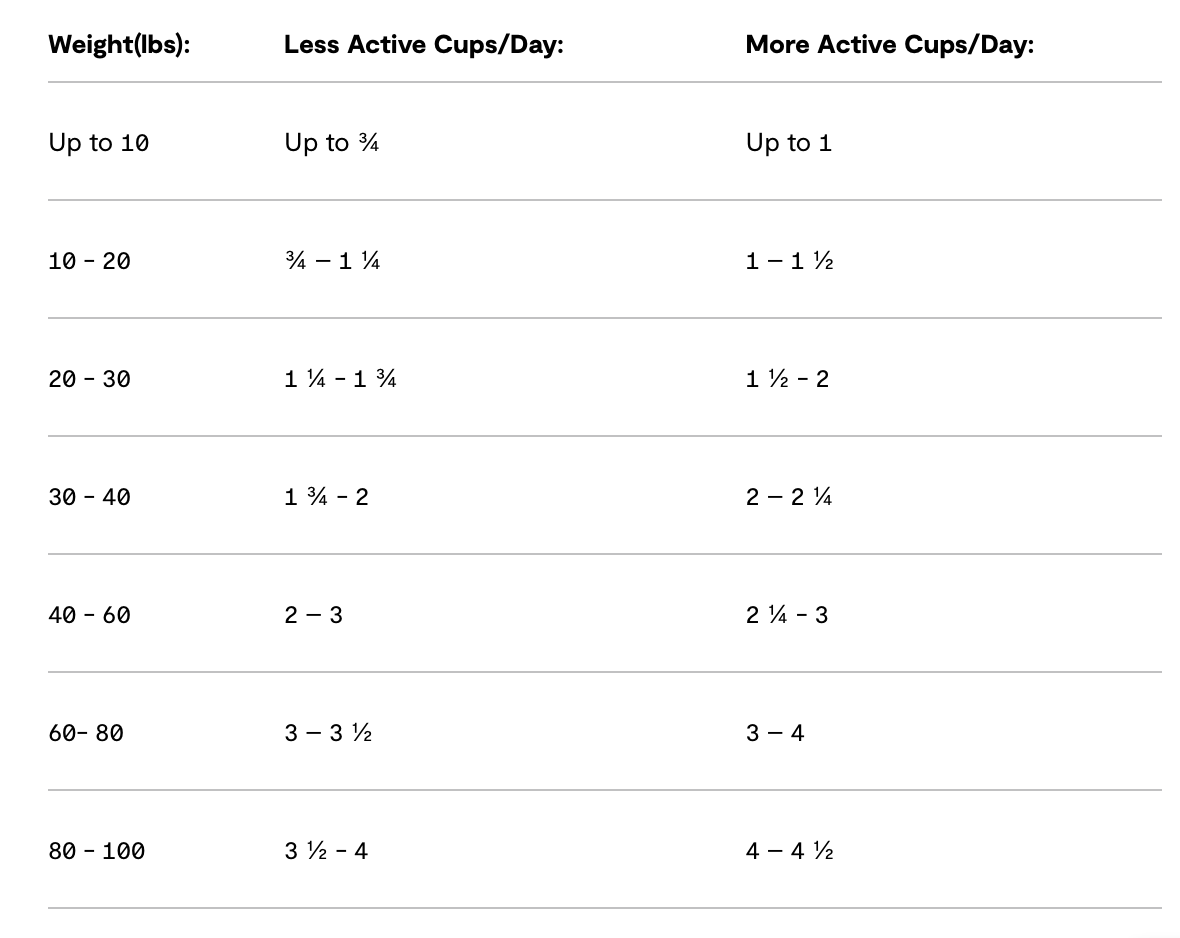Viewport: 1180px width, 938px height.
Task: Click the Weight(lbs) column header
Action: 119,45
